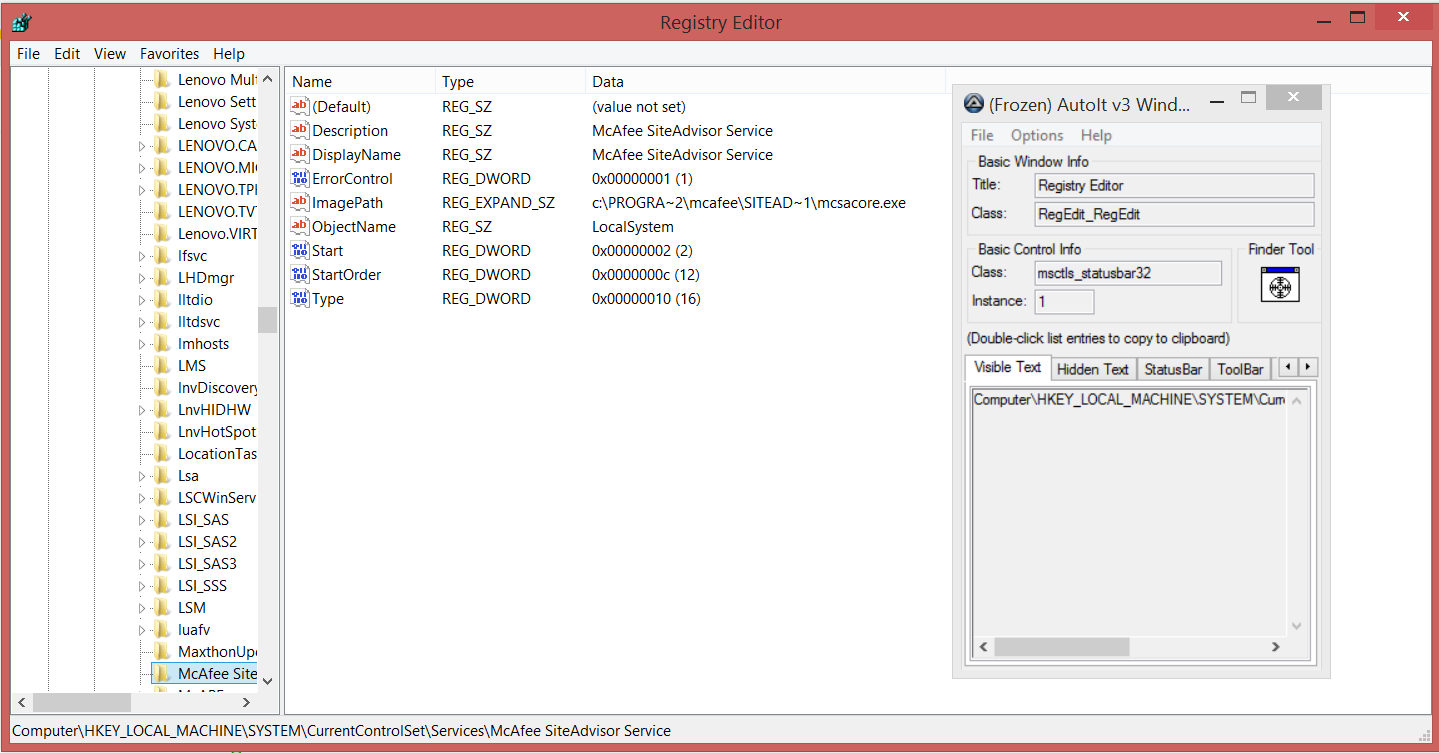Click the tab strip right scroll arrow

pyautogui.click(x=1307, y=367)
